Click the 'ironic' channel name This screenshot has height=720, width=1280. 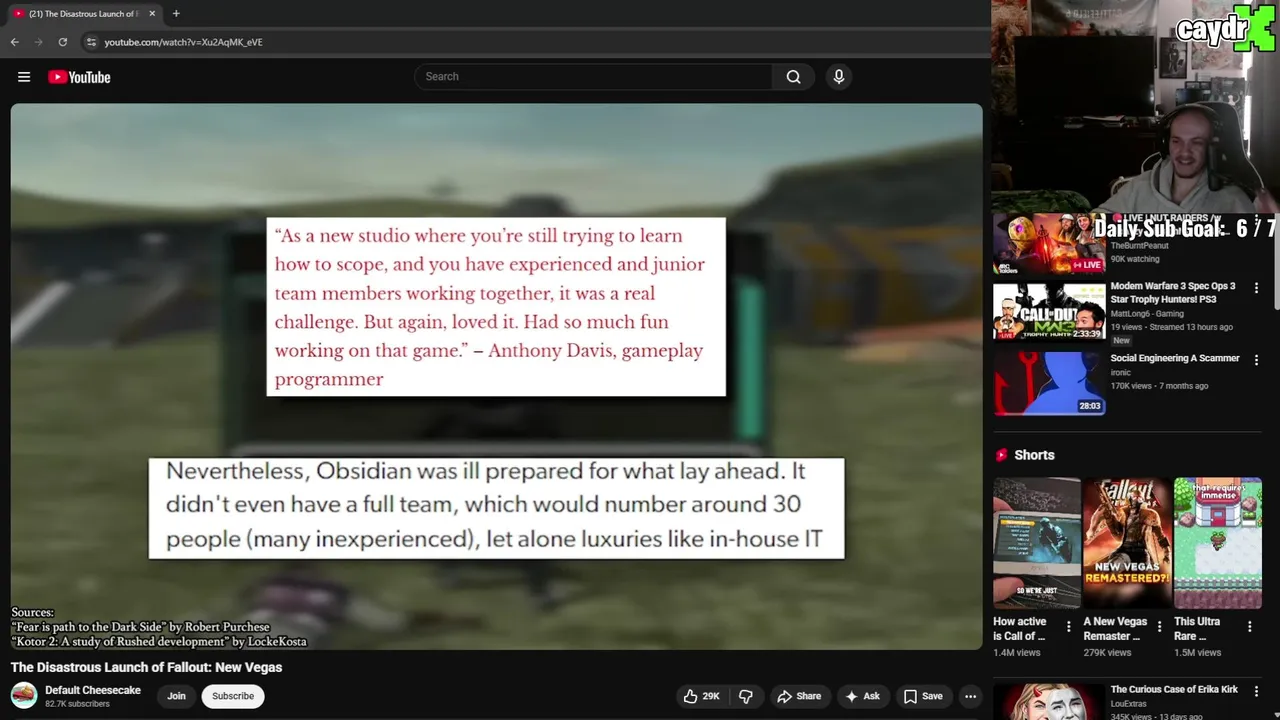coord(1120,372)
